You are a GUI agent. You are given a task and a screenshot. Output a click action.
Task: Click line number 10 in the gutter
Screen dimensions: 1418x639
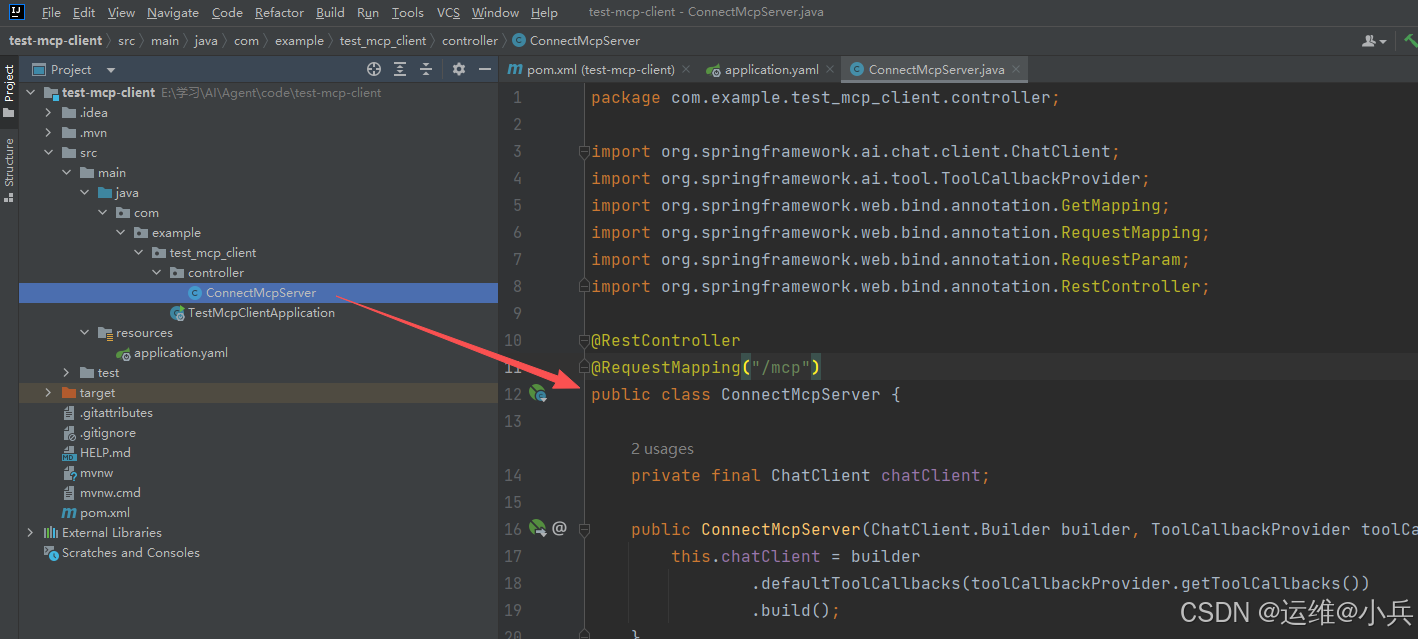512,340
